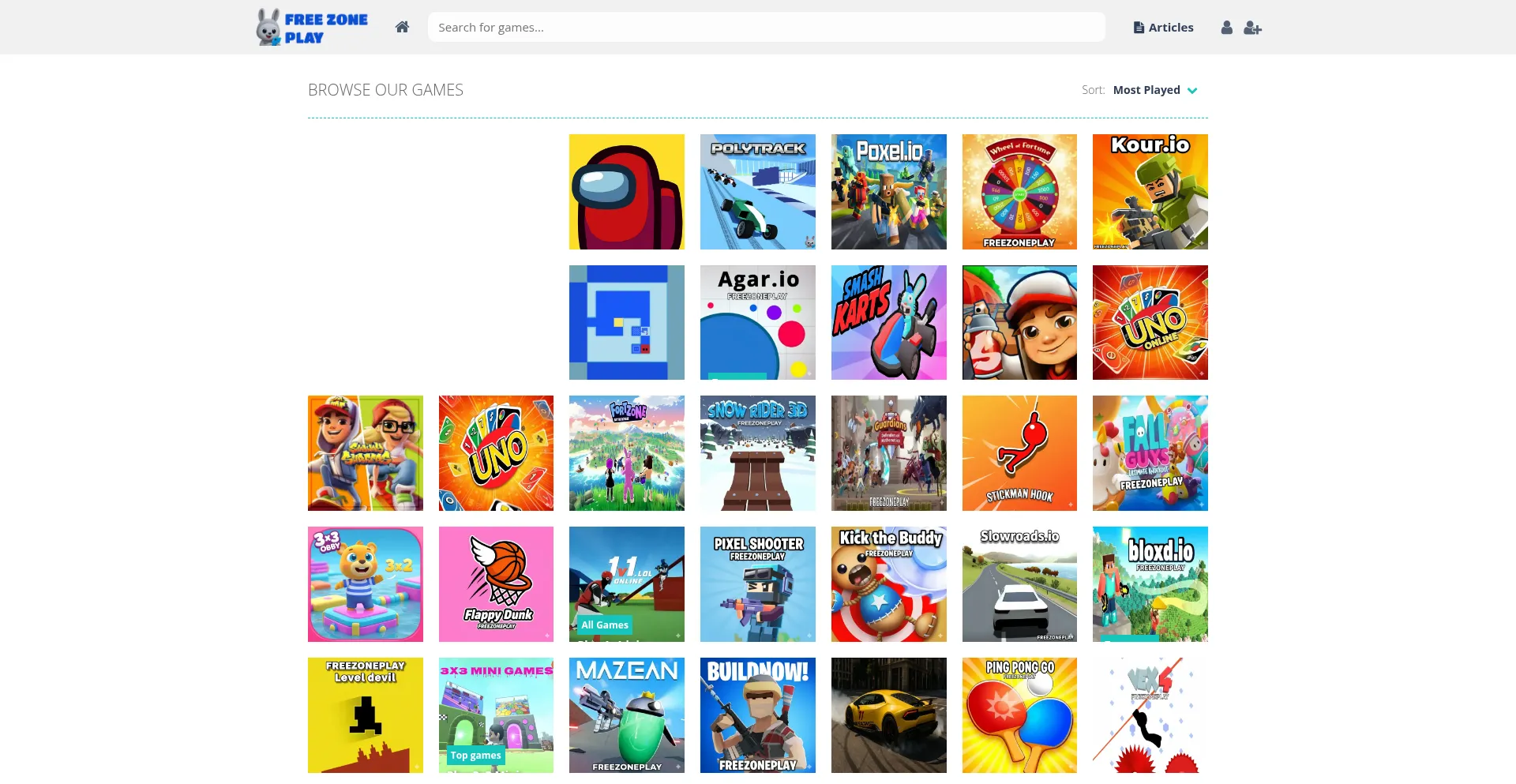Open the 3x3 Obby bear game

tap(366, 584)
